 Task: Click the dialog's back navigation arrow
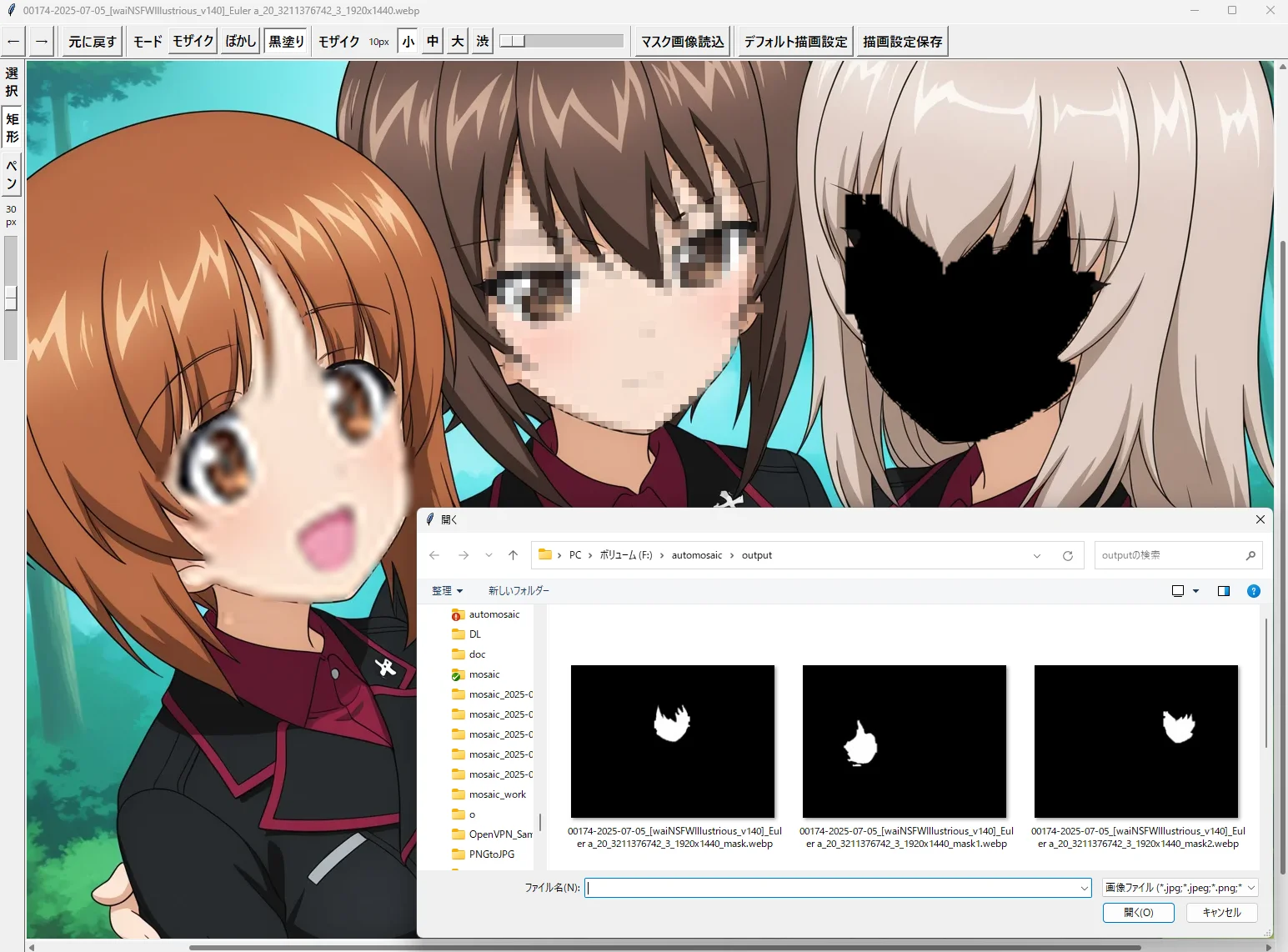[434, 555]
